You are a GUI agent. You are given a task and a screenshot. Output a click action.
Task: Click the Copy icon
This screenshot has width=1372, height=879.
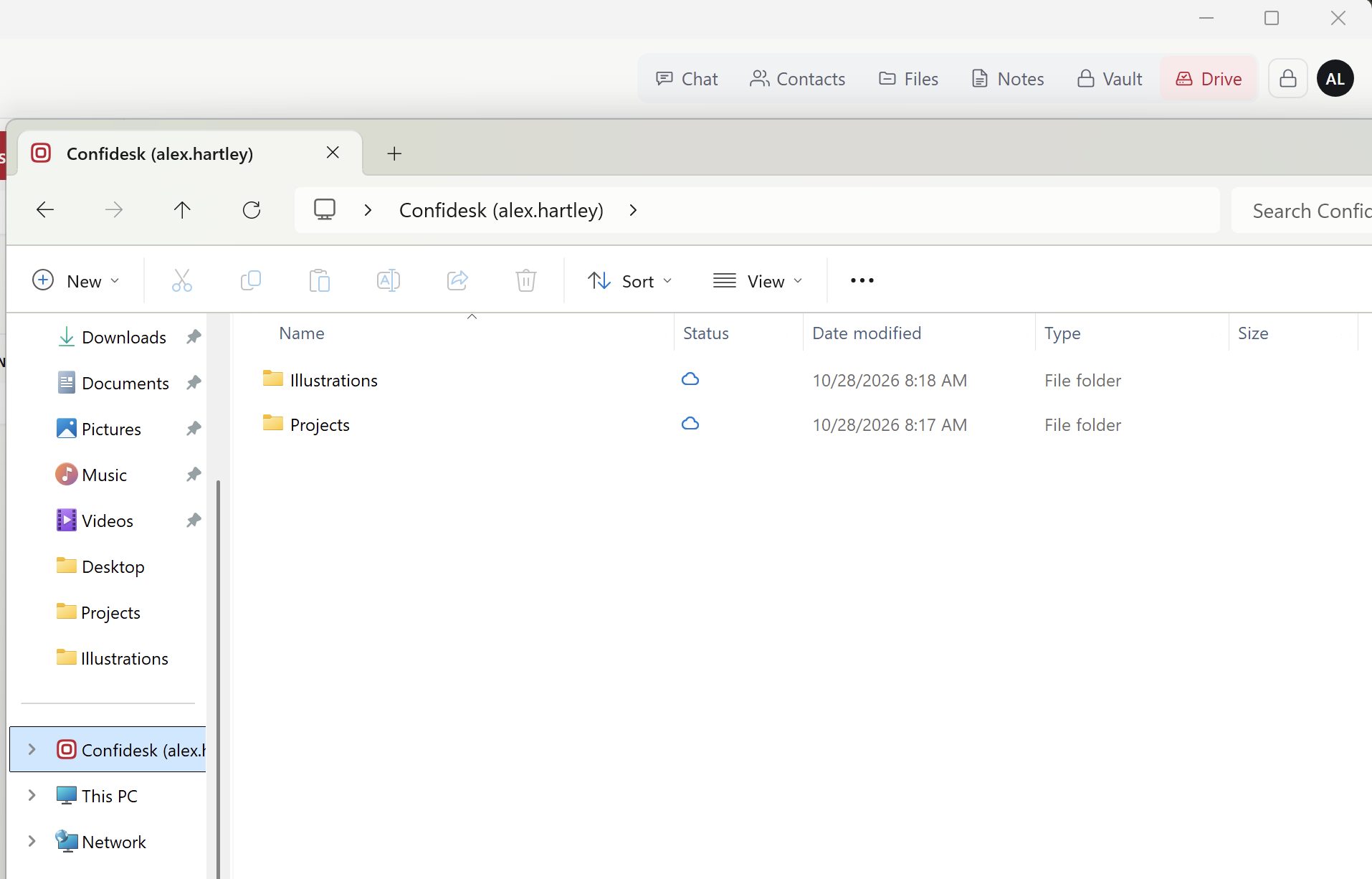(x=251, y=280)
